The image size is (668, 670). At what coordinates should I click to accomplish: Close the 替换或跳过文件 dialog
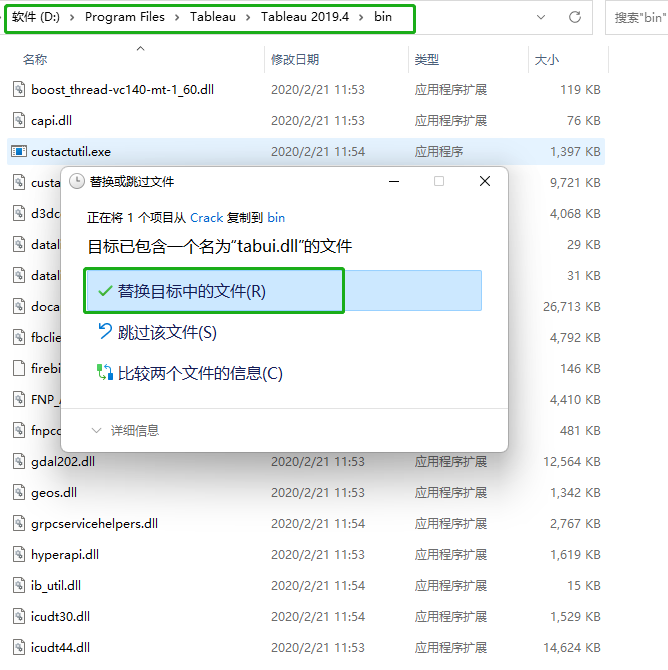pyautogui.click(x=485, y=181)
